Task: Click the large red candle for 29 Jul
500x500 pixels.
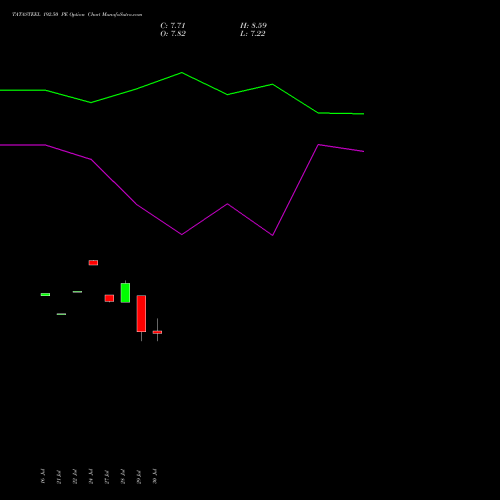Action: coord(141,313)
